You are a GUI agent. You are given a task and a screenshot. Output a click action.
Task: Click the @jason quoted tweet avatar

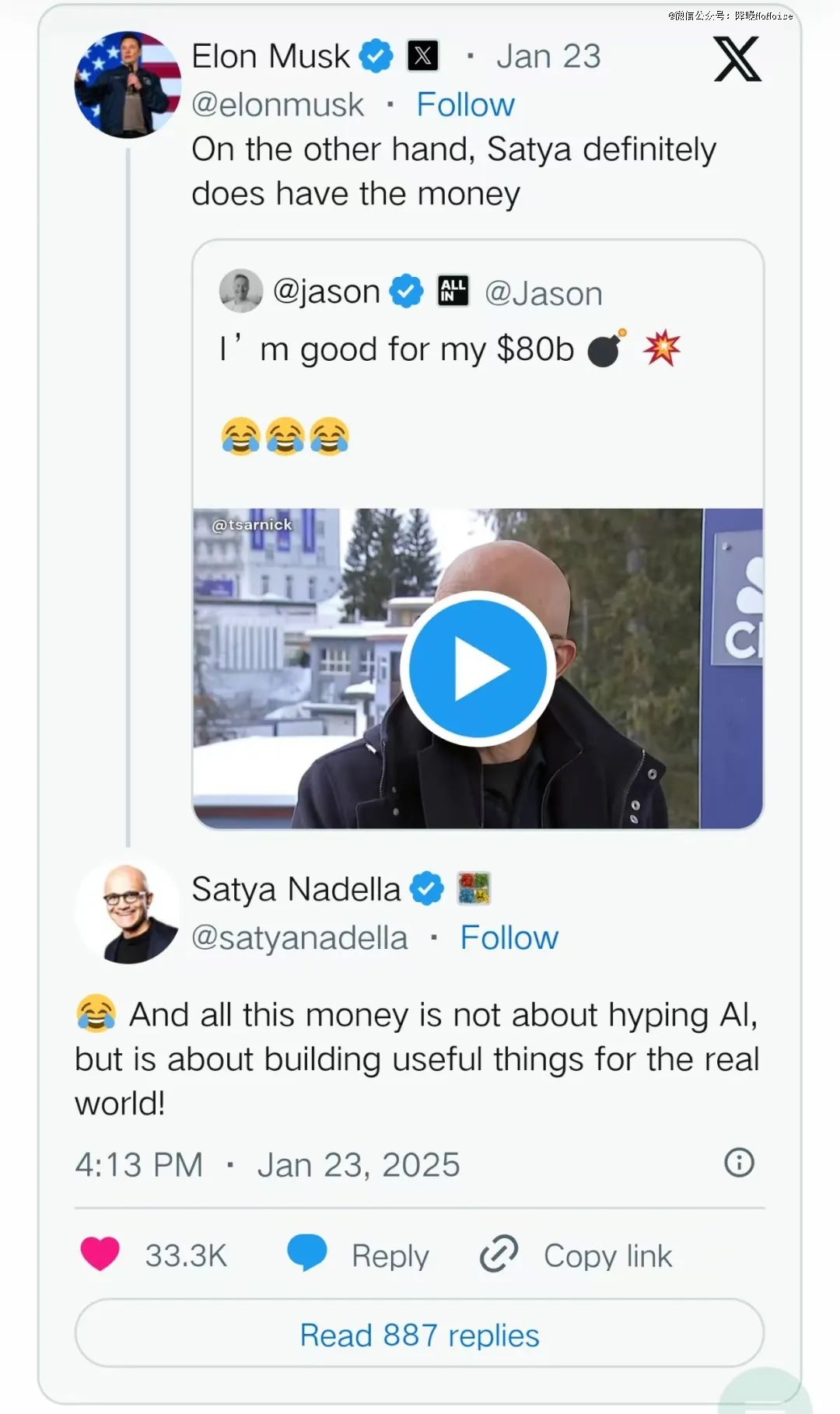pyautogui.click(x=241, y=291)
